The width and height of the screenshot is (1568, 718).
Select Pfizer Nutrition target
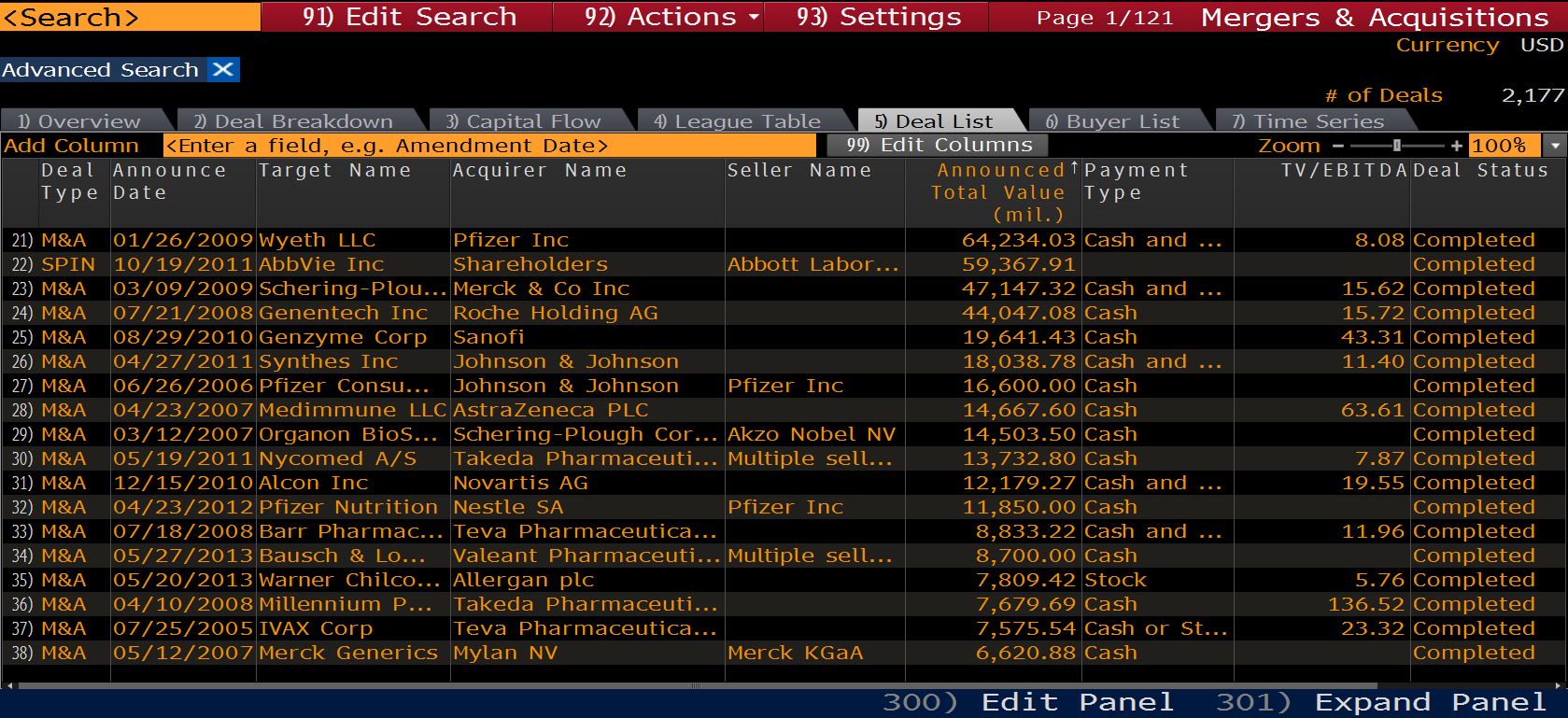click(x=348, y=507)
